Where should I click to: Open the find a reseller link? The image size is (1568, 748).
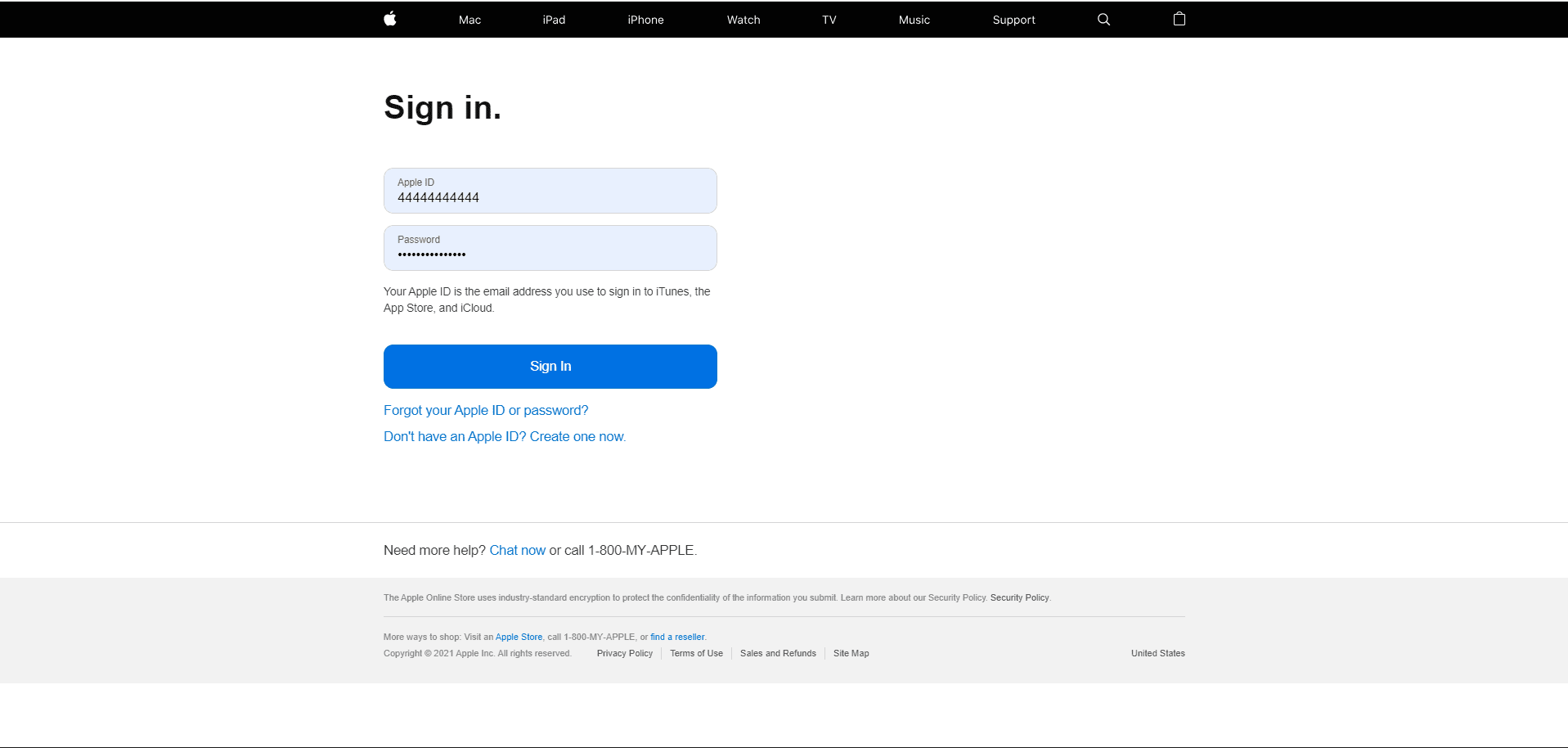(x=677, y=638)
